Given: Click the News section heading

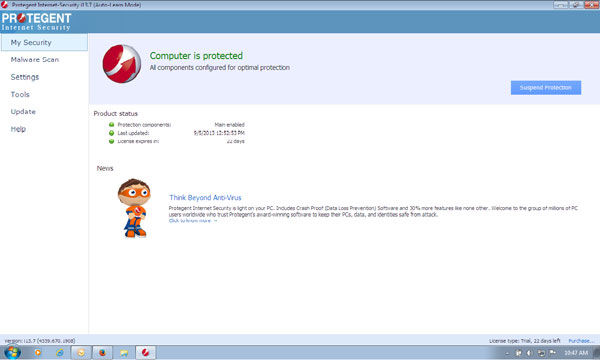Looking at the screenshot, I should (x=105, y=168).
